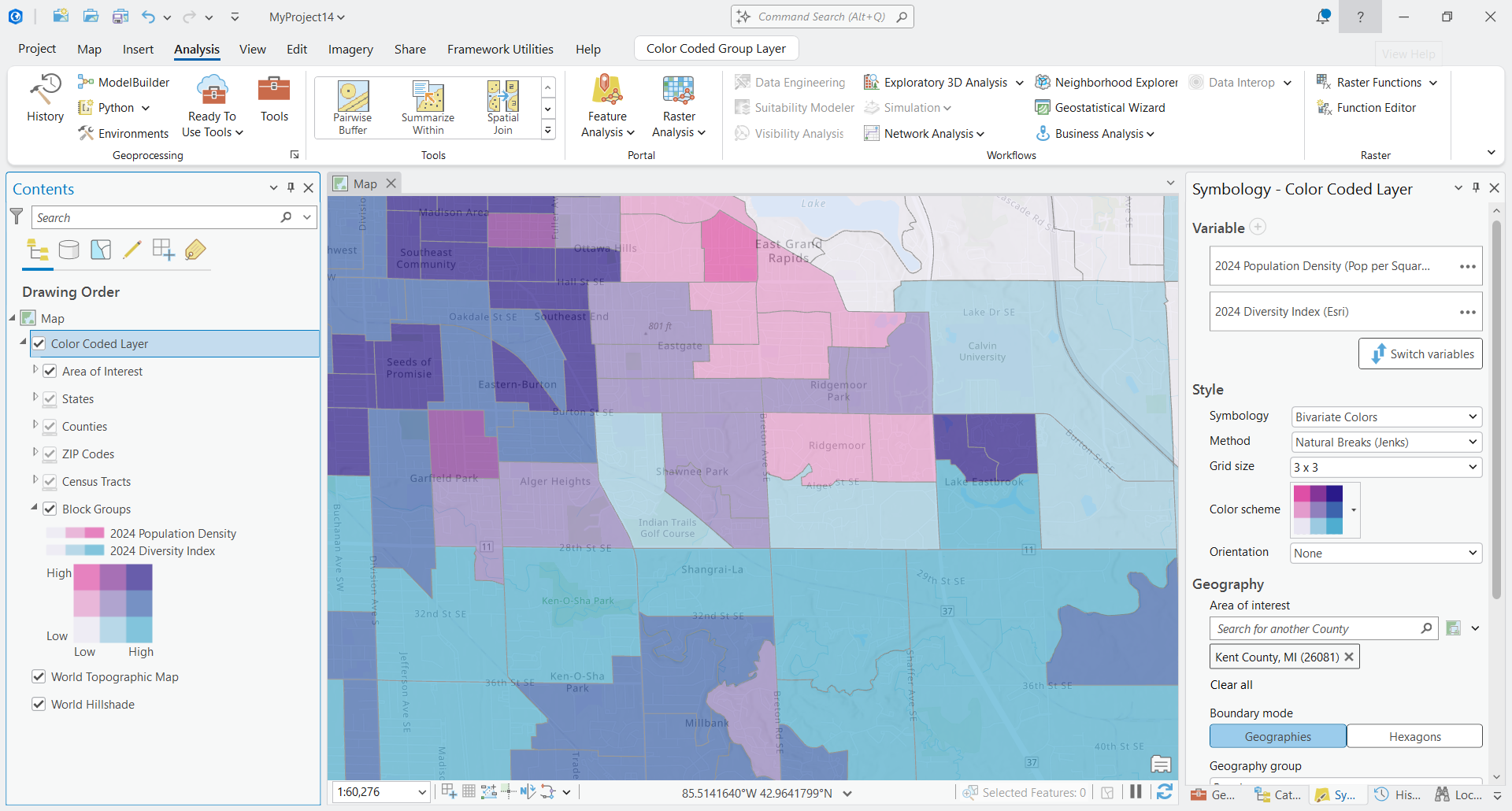Open the History tool
The height and width of the screenshot is (811, 1512).
coord(45,98)
